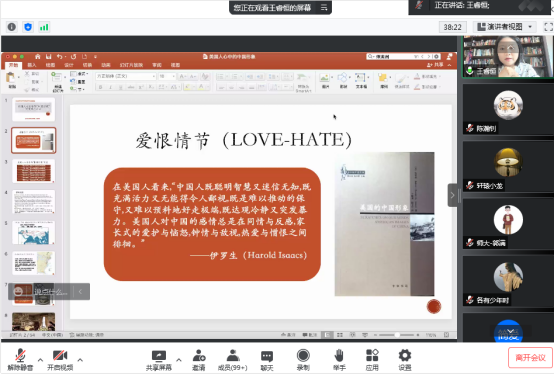Image resolution: width=554 pixels, height=374 pixels.
Task: Expand the arrow next to 共享屏幕
Action: 179,360
